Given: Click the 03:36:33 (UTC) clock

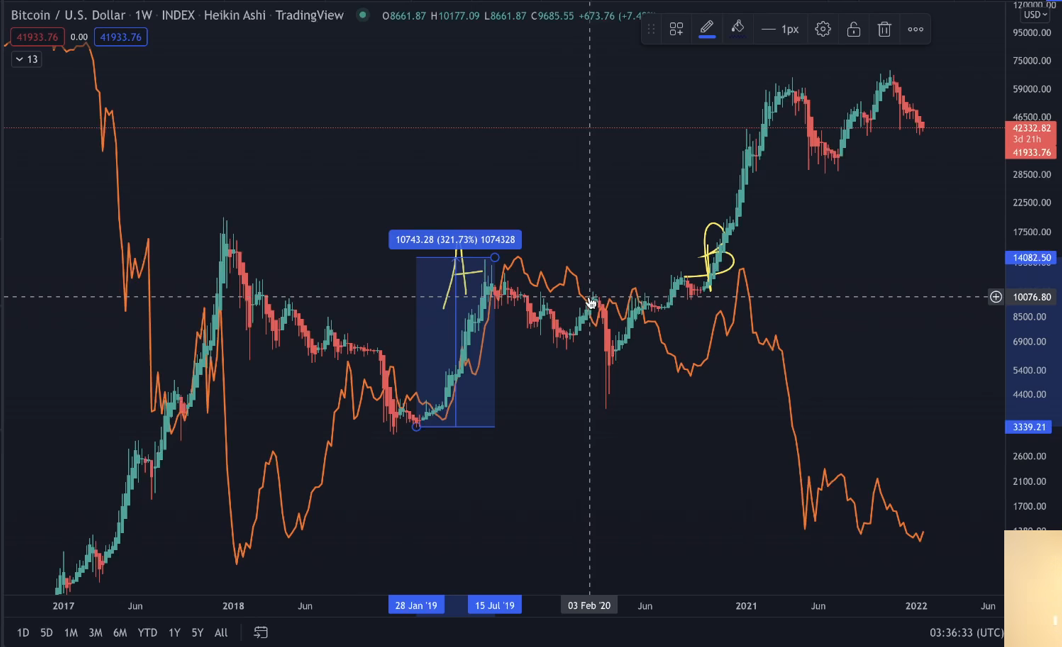Looking at the screenshot, I should coord(966,633).
